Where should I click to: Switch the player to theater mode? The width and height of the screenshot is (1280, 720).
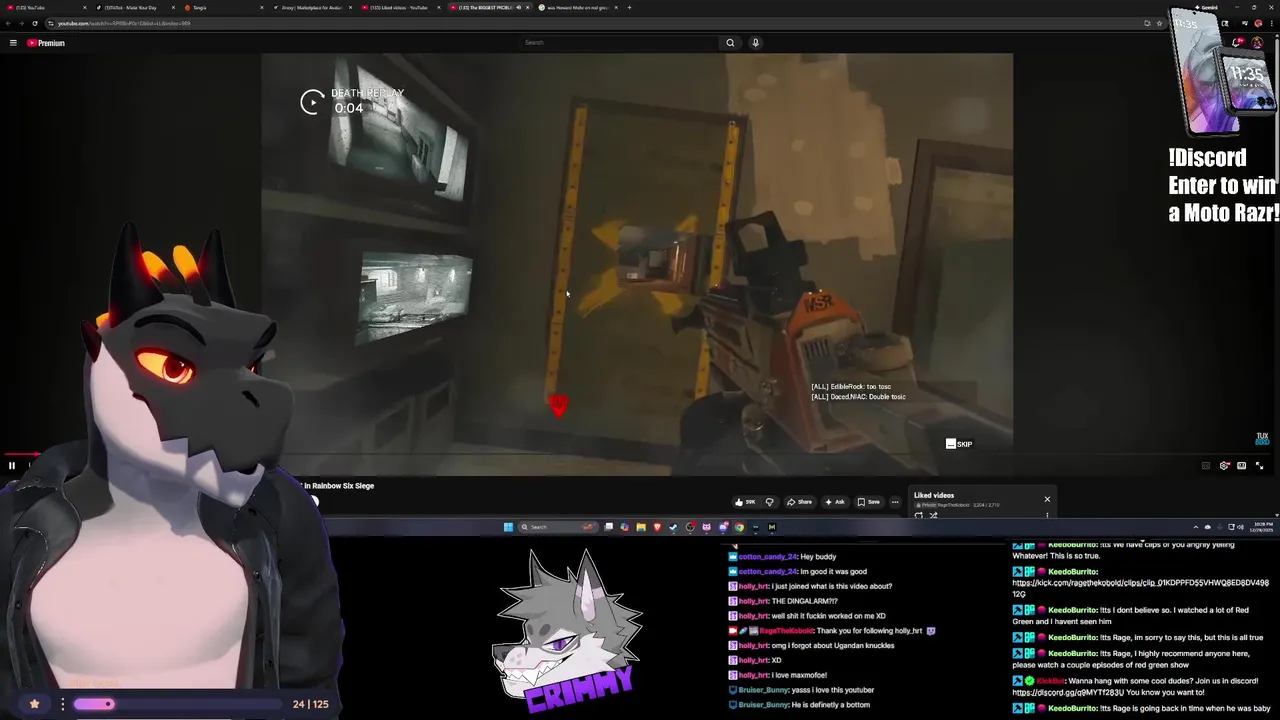1241,465
